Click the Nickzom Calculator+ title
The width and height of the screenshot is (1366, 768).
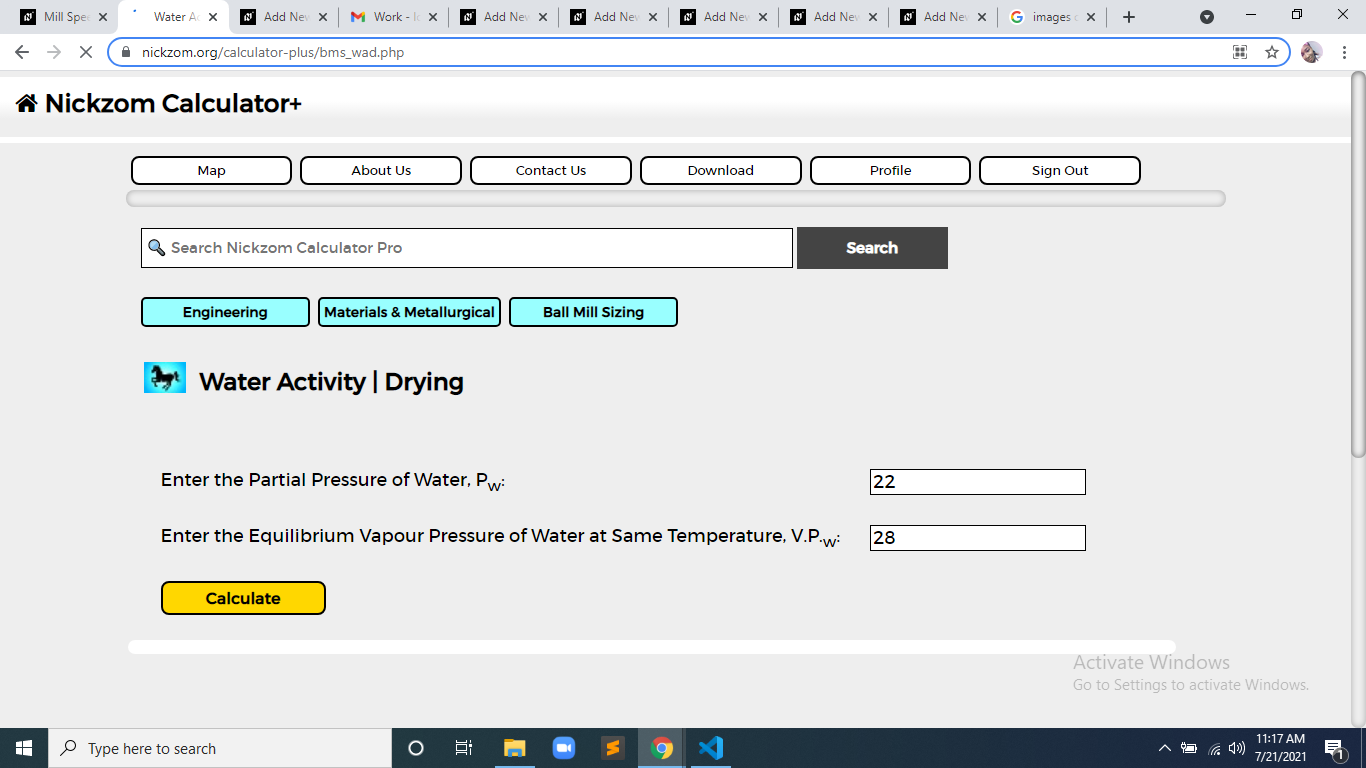click(x=173, y=104)
